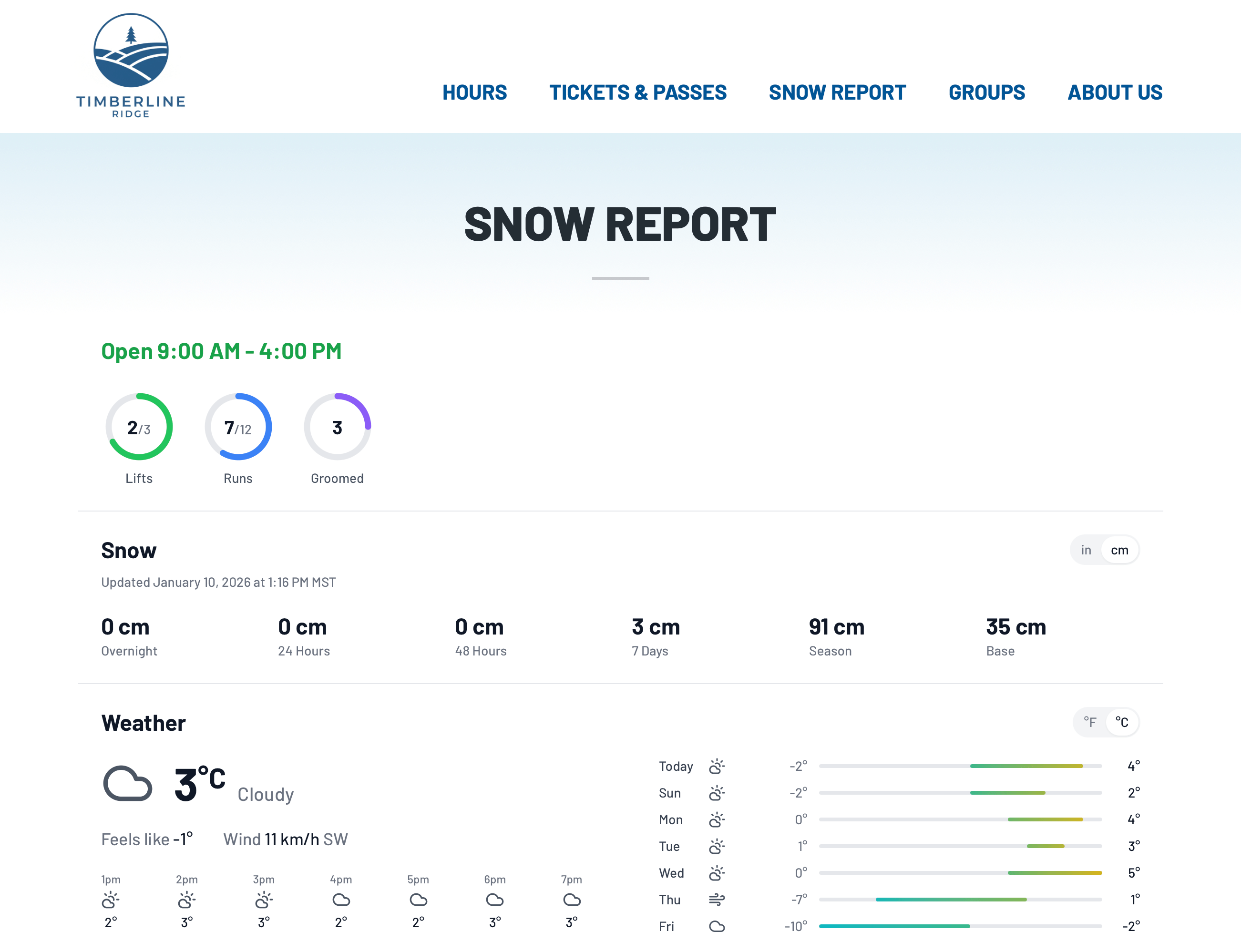Click Friday's low of '-10°'
The width and height of the screenshot is (1241, 952).
click(x=796, y=926)
